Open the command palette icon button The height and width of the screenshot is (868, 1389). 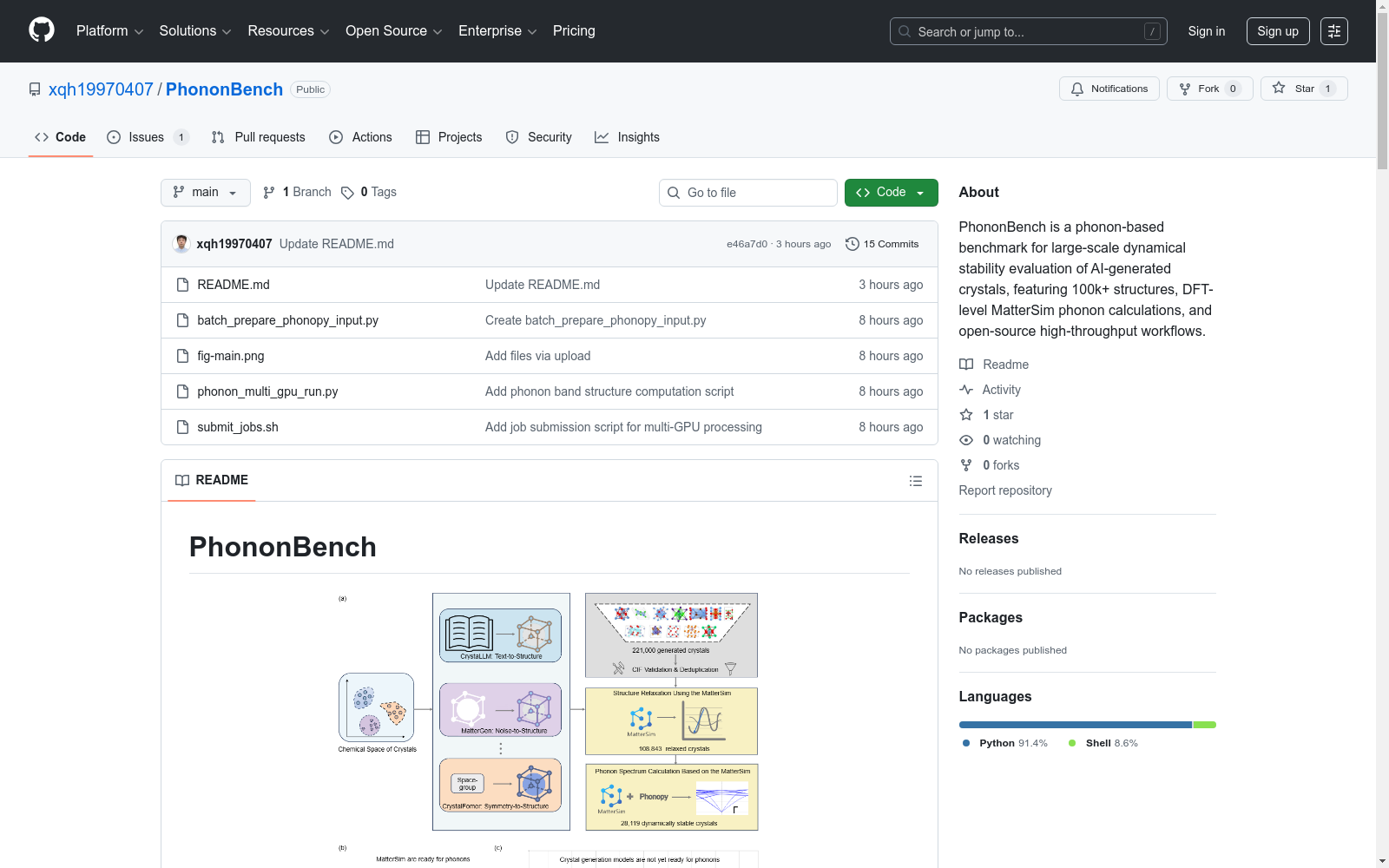click(x=1334, y=31)
